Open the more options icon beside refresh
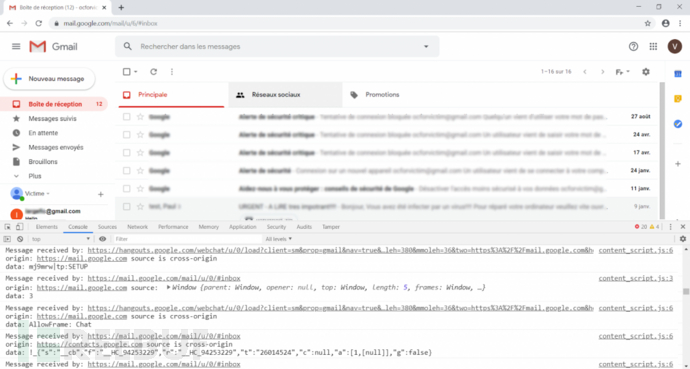 pos(172,72)
